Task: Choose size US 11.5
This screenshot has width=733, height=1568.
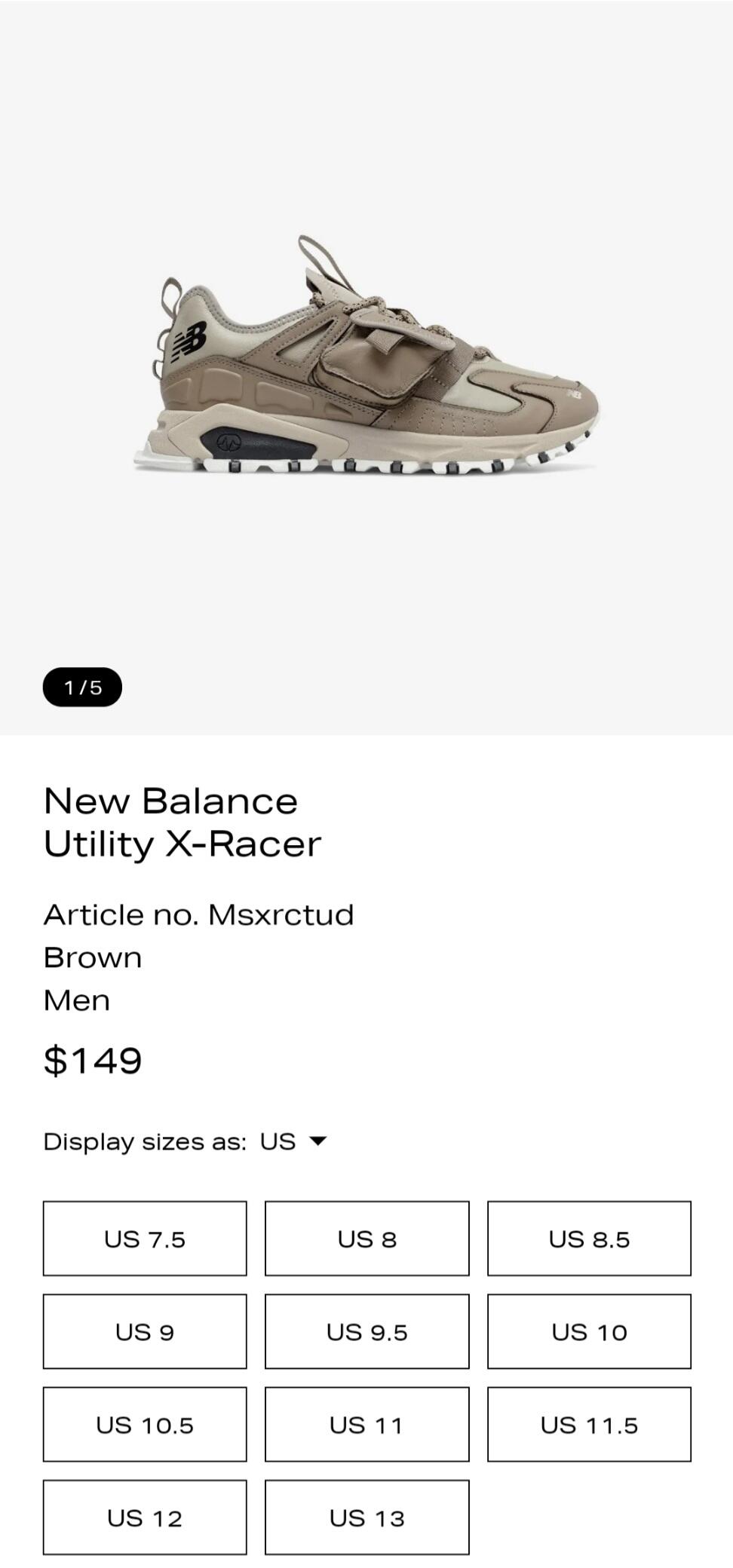Action: coord(589,1424)
